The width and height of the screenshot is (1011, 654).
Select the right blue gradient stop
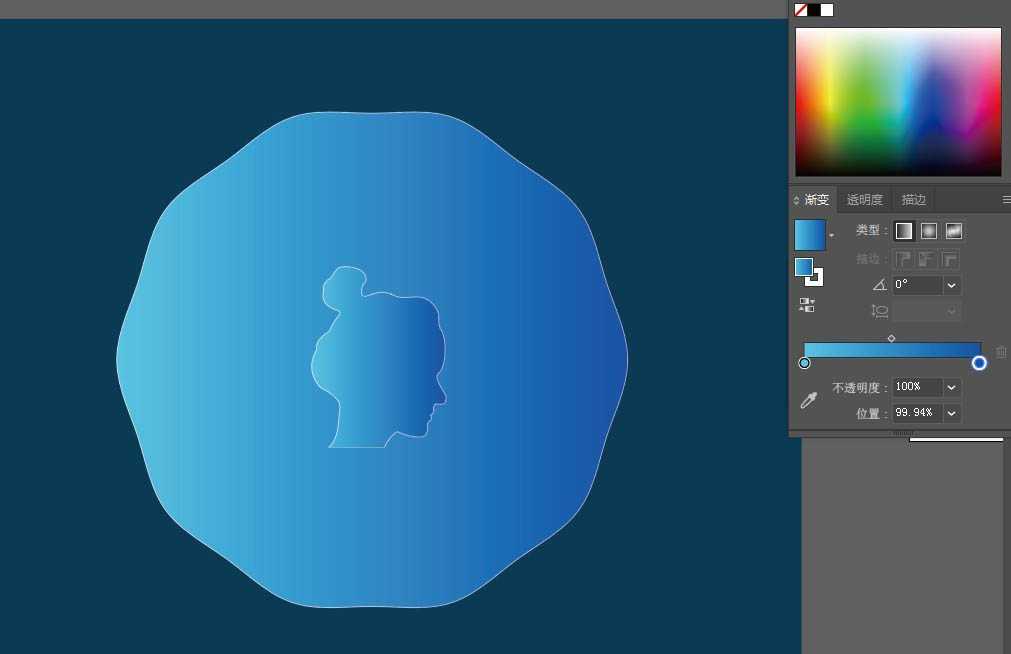click(x=979, y=363)
